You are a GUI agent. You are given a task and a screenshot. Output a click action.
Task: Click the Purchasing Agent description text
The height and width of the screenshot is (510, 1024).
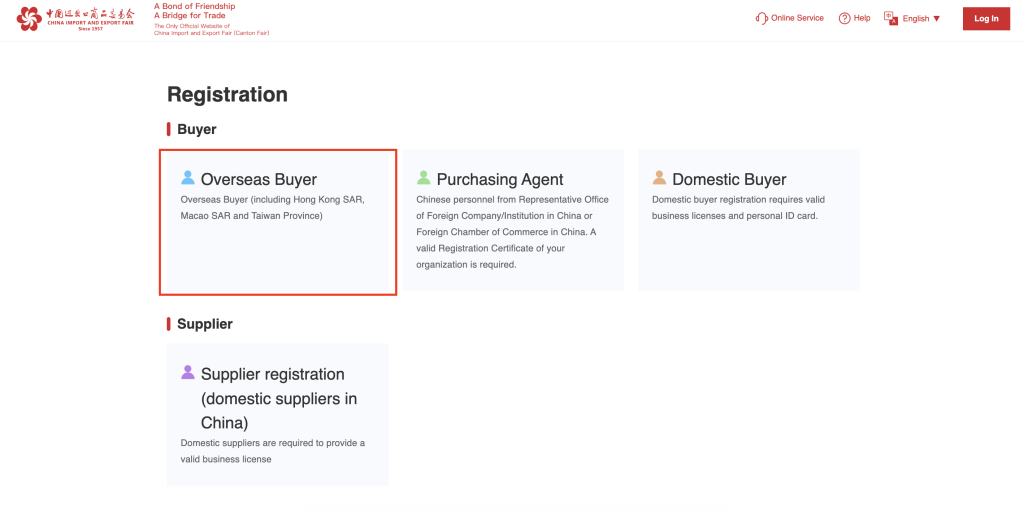click(512, 232)
